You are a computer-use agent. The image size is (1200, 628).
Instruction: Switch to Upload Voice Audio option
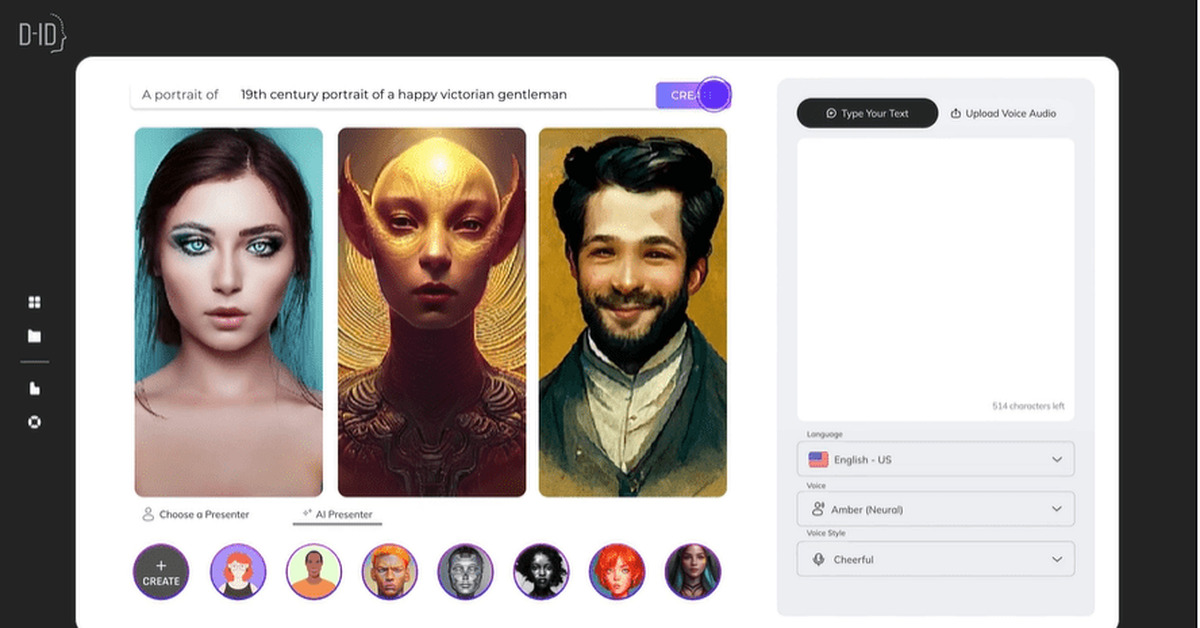point(1003,113)
